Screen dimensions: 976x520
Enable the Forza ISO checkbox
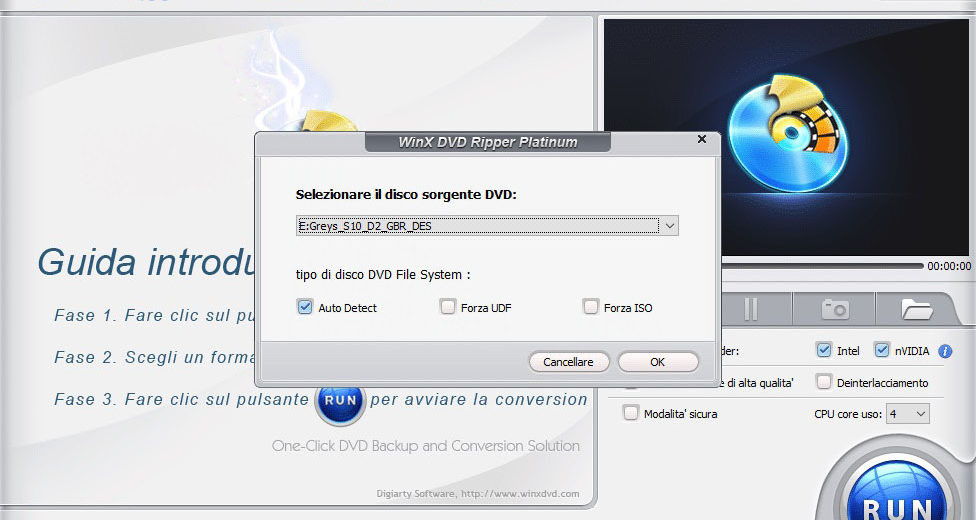tap(590, 307)
